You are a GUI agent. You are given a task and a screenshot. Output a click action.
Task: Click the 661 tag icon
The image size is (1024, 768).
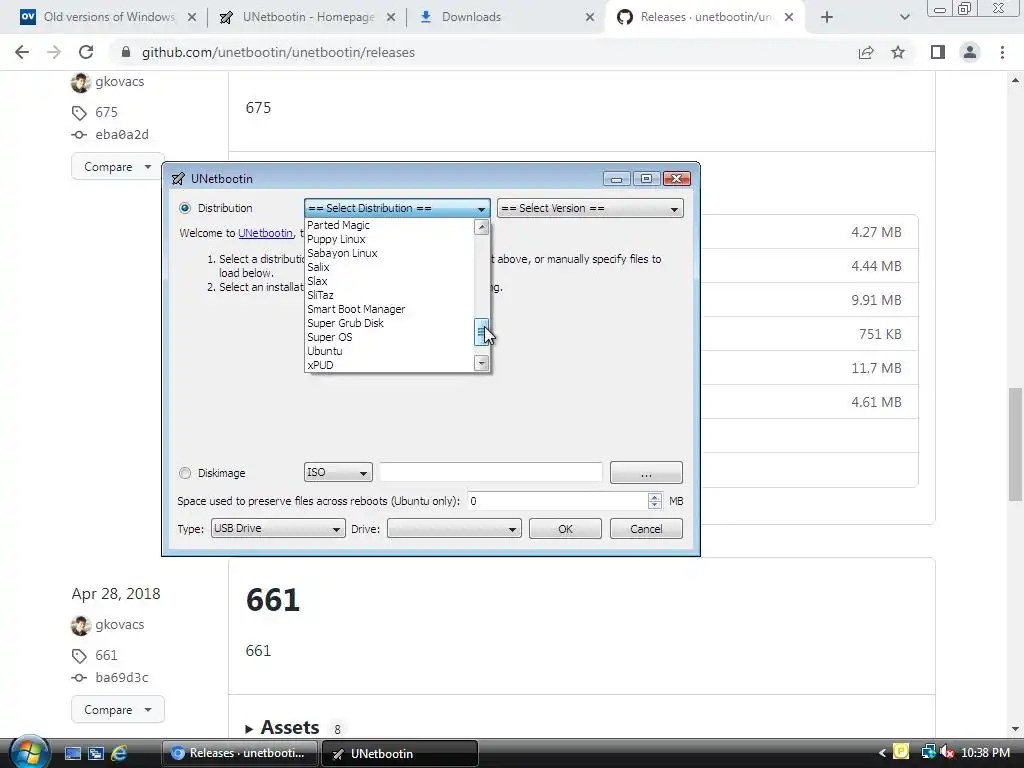79,656
